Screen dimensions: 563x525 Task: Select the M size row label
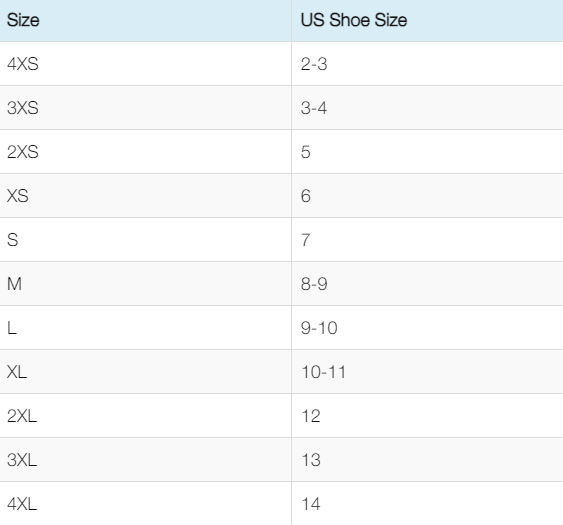pos(14,284)
